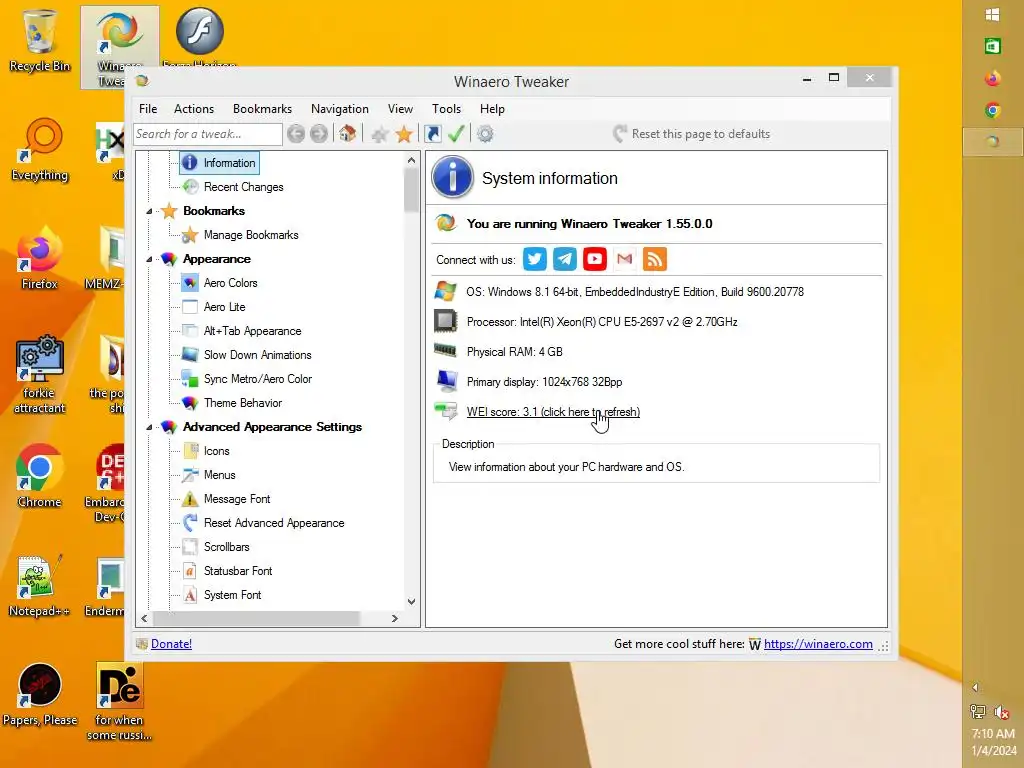This screenshot has width=1024, height=768.
Task: Open the View menu
Action: (x=400, y=109)
